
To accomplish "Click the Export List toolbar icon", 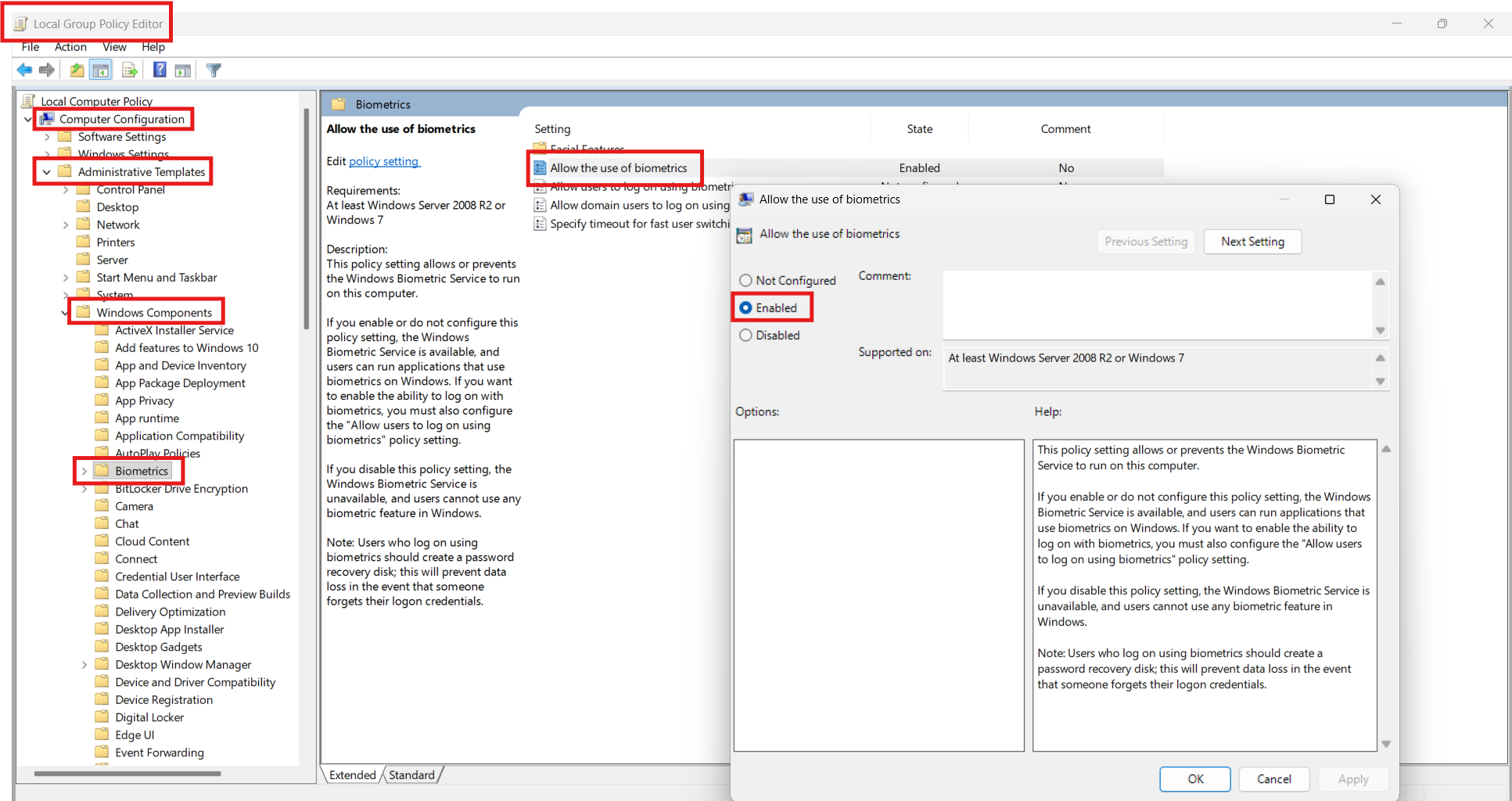I will [x=130, y=70].
